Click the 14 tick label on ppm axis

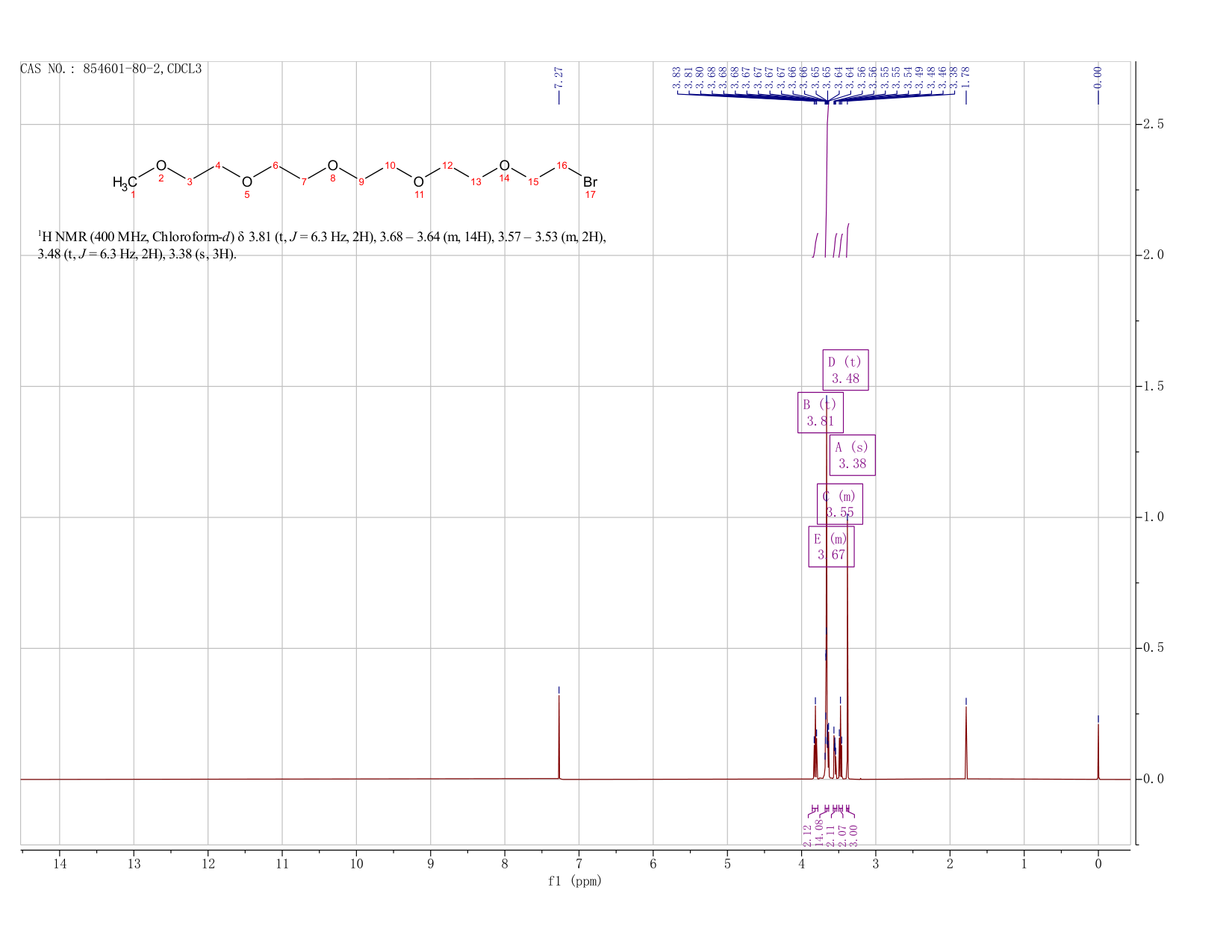click(60, 863)
